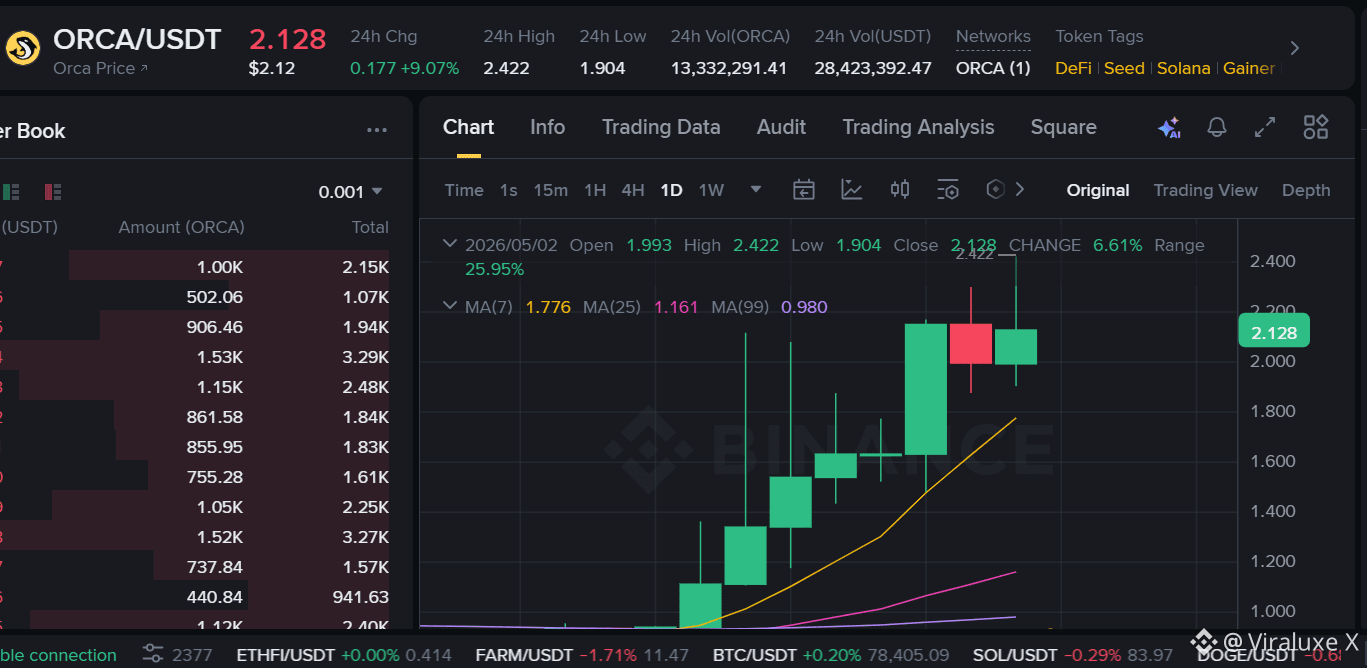
Task: Select the 1D interval
Action: point(671,190)
